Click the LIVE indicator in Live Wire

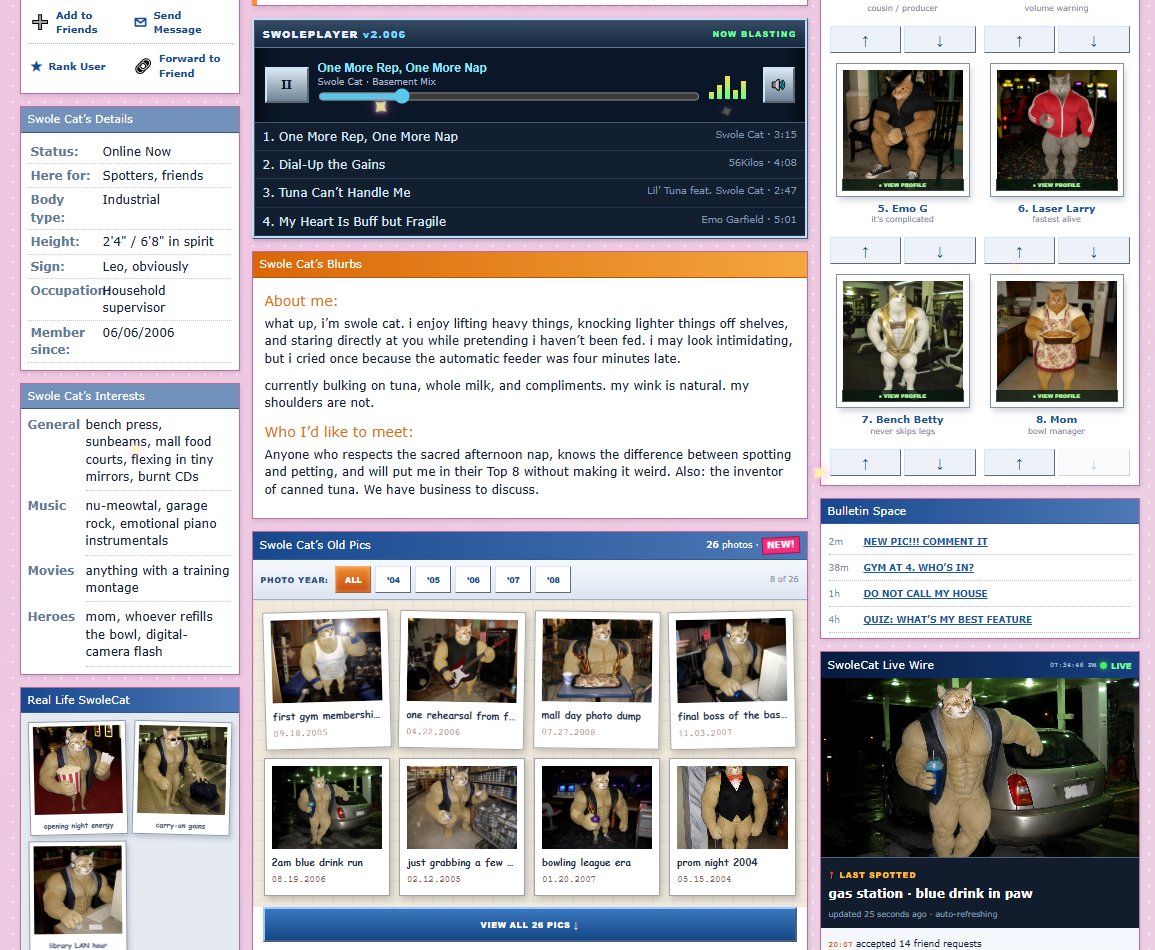coord(1115,666)
